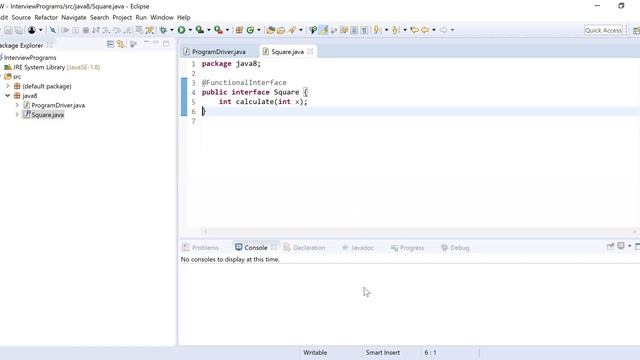Viewport: 640px width, 360px height.
Task: Open dropdown next to Back arrow
Action: [x=434, y=30]
